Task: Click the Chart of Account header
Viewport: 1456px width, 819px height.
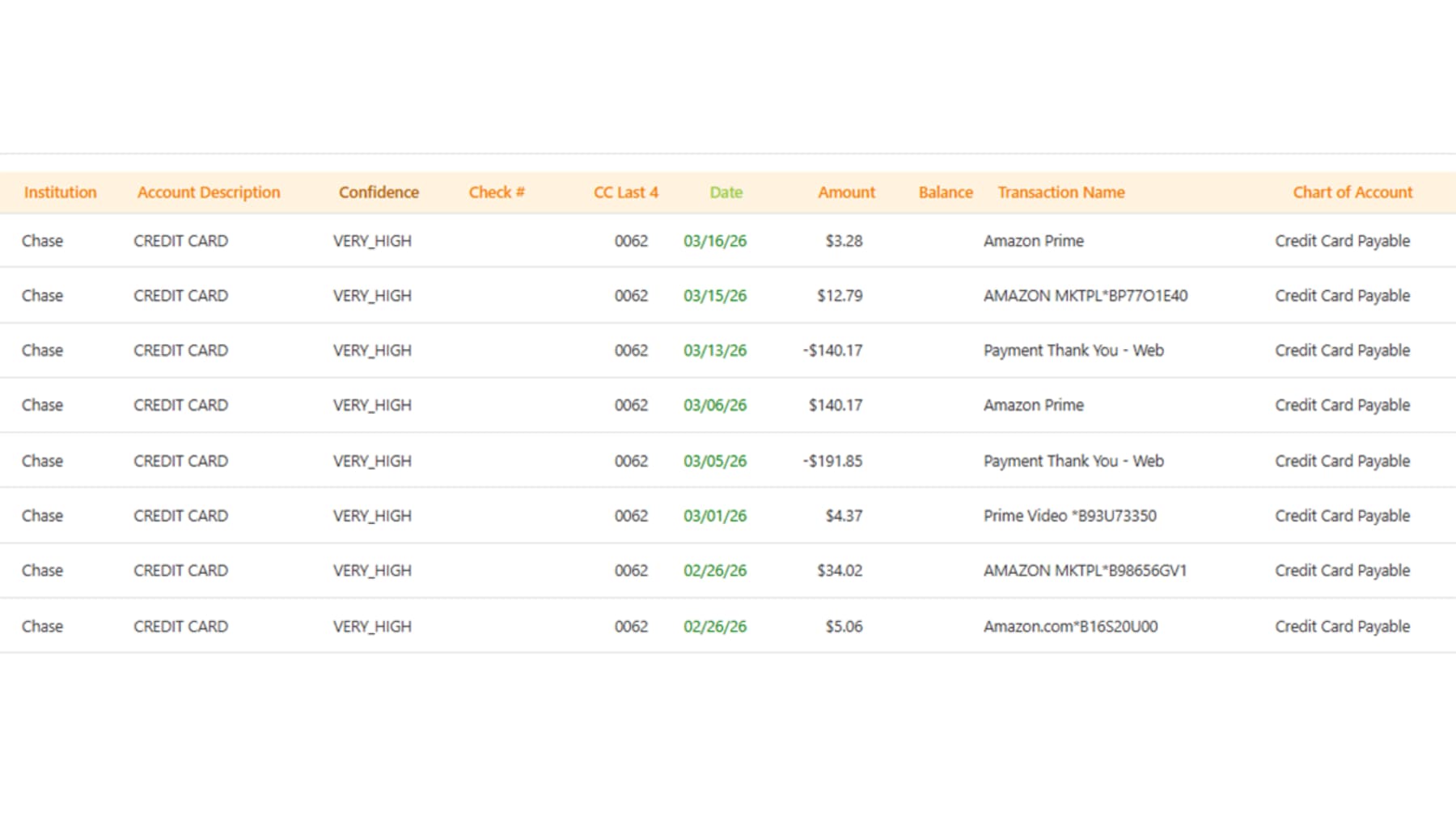Action: click(x=1352, y=192)
